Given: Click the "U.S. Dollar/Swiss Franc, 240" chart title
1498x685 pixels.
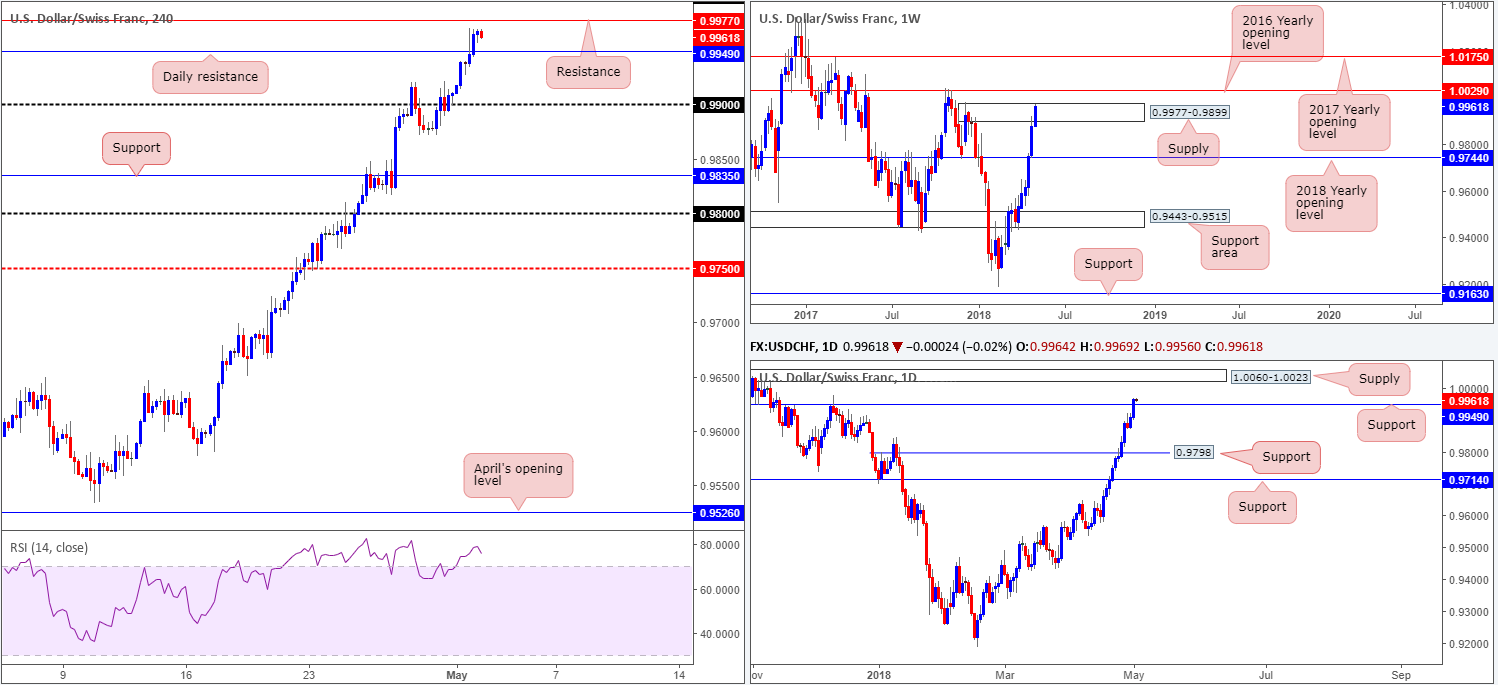Looking at the screenshot, I should pos(91,18).
